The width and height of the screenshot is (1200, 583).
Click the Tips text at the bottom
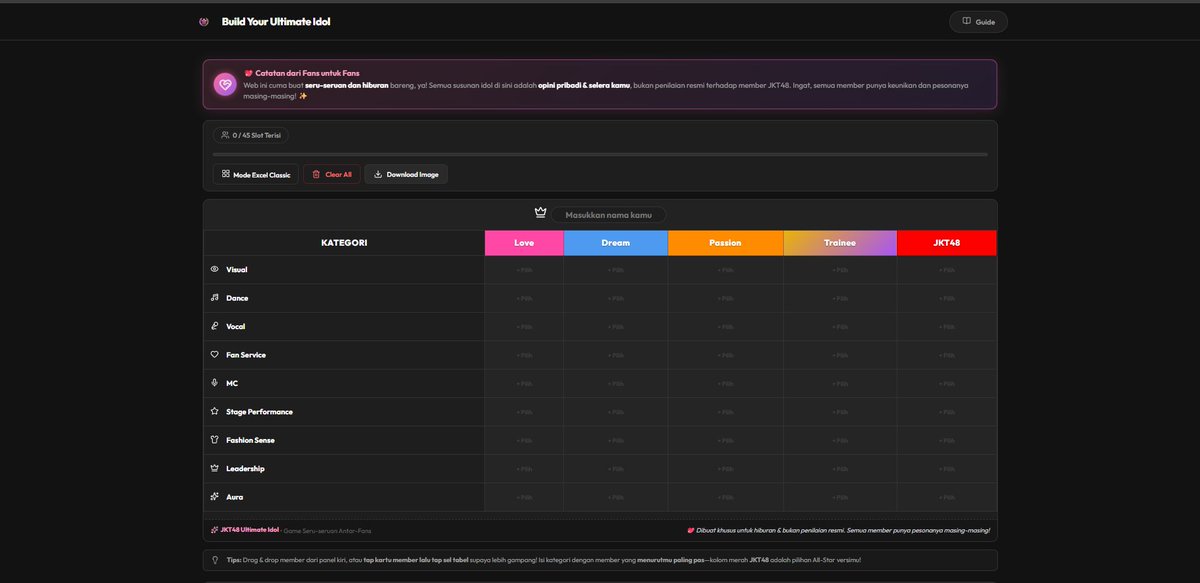pyautogui.click(x=544, y=560)
